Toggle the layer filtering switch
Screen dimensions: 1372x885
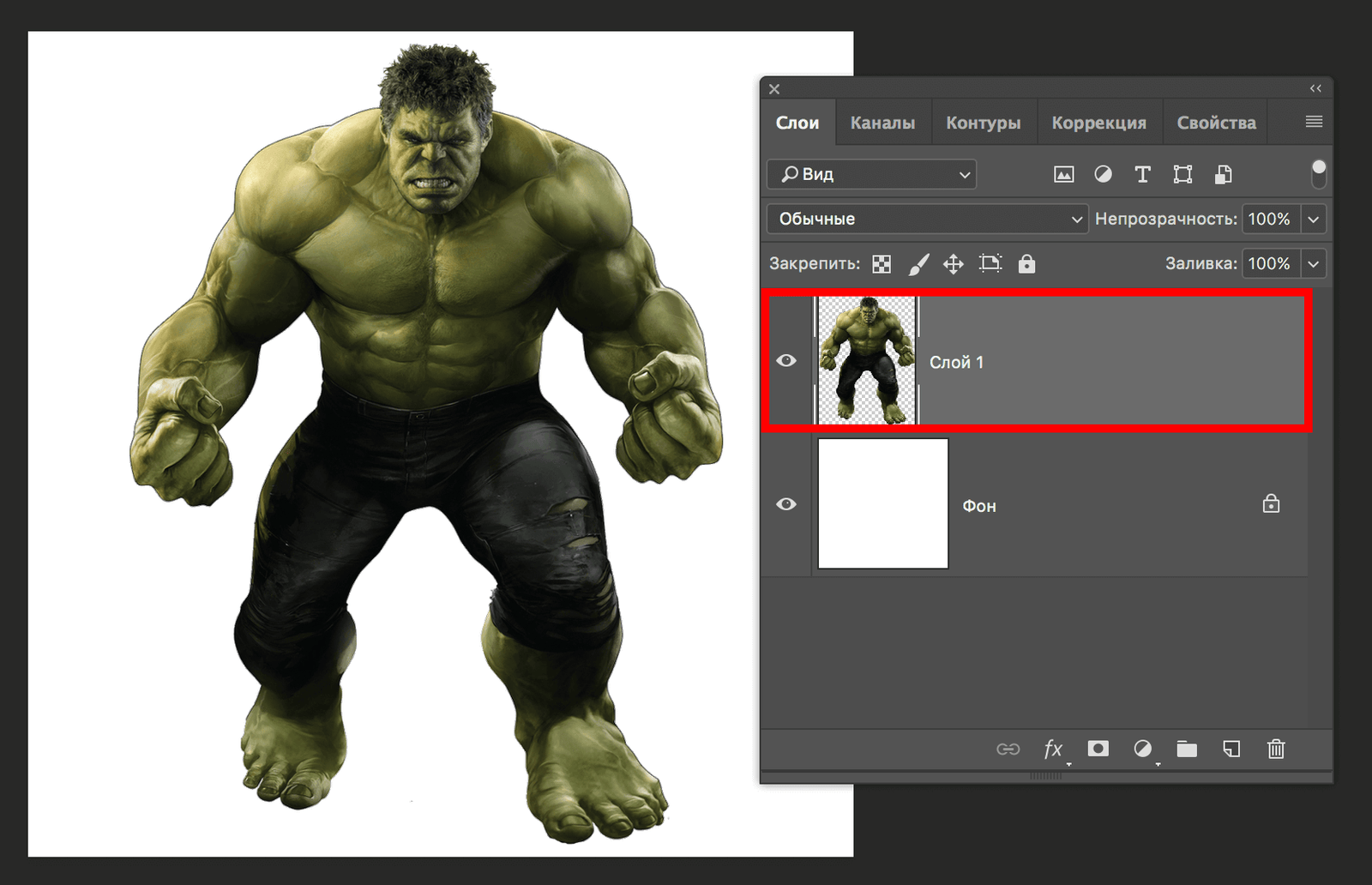point(1319,172)
